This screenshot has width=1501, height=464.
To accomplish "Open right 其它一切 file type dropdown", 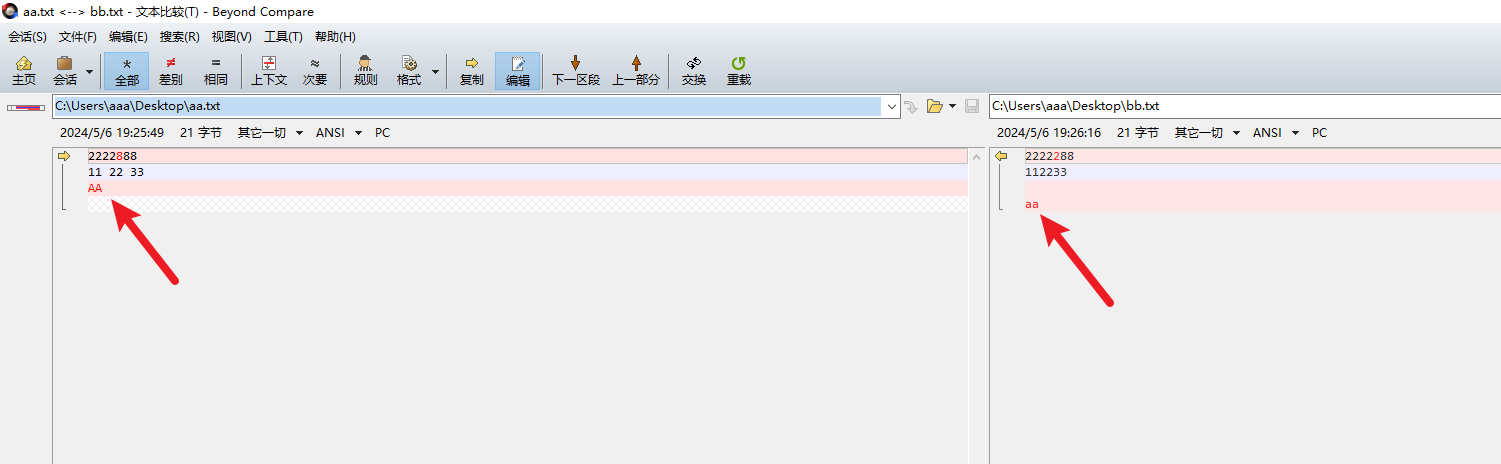I will tap(1207, 132).
